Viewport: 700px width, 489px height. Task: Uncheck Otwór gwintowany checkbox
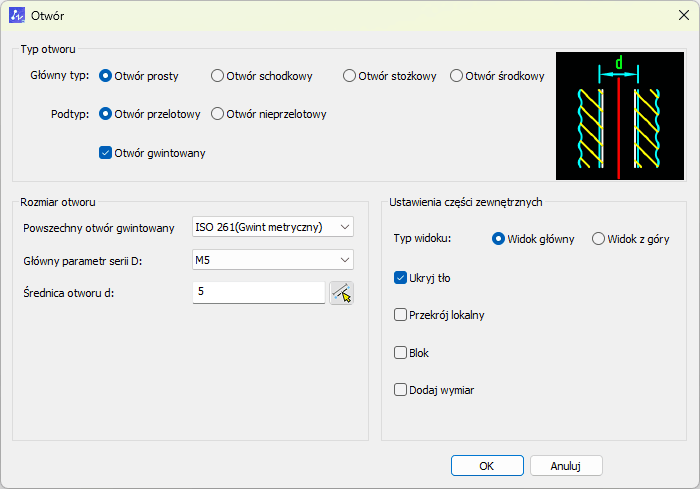tap(106, 153)
